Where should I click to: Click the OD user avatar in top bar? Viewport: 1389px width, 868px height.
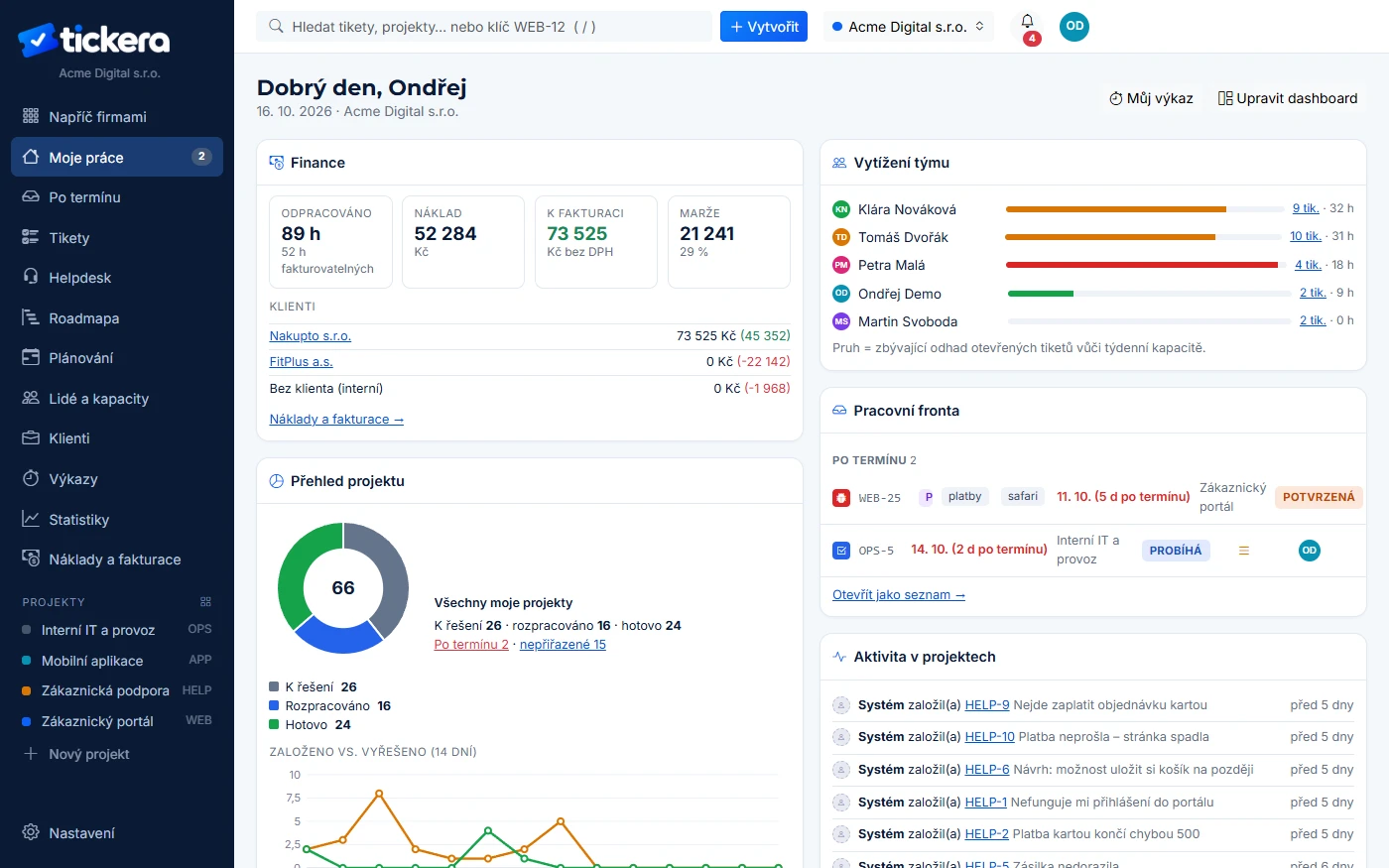click(x=1074, y=27)
